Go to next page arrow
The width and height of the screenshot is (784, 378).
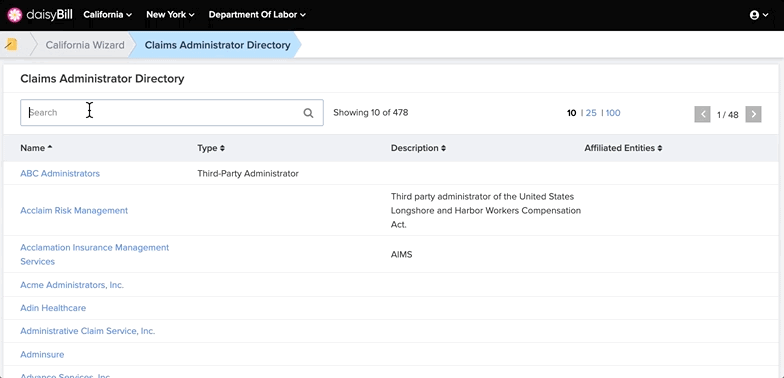coord(754,114)
